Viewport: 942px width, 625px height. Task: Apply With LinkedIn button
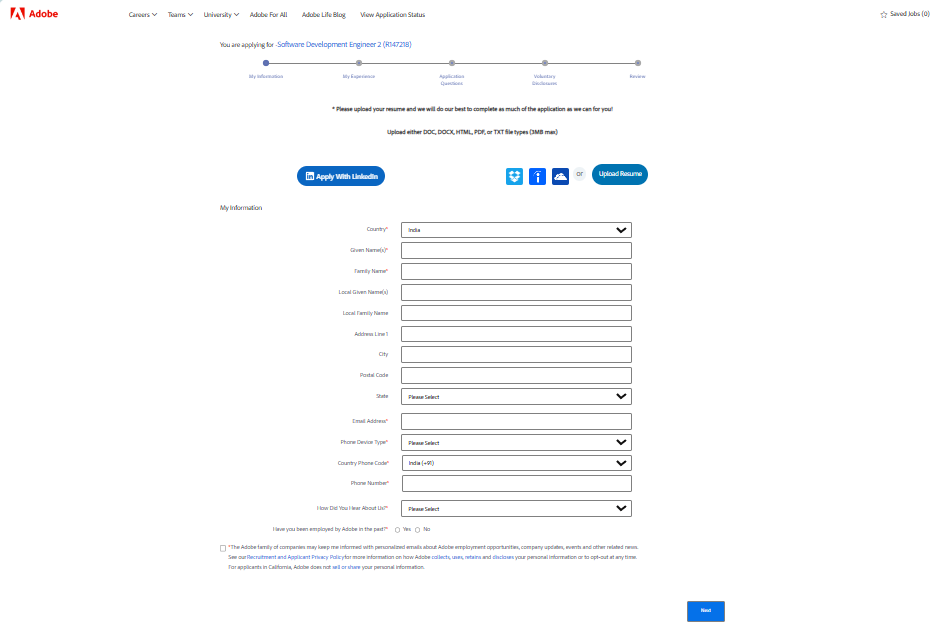tap(341, 176)
